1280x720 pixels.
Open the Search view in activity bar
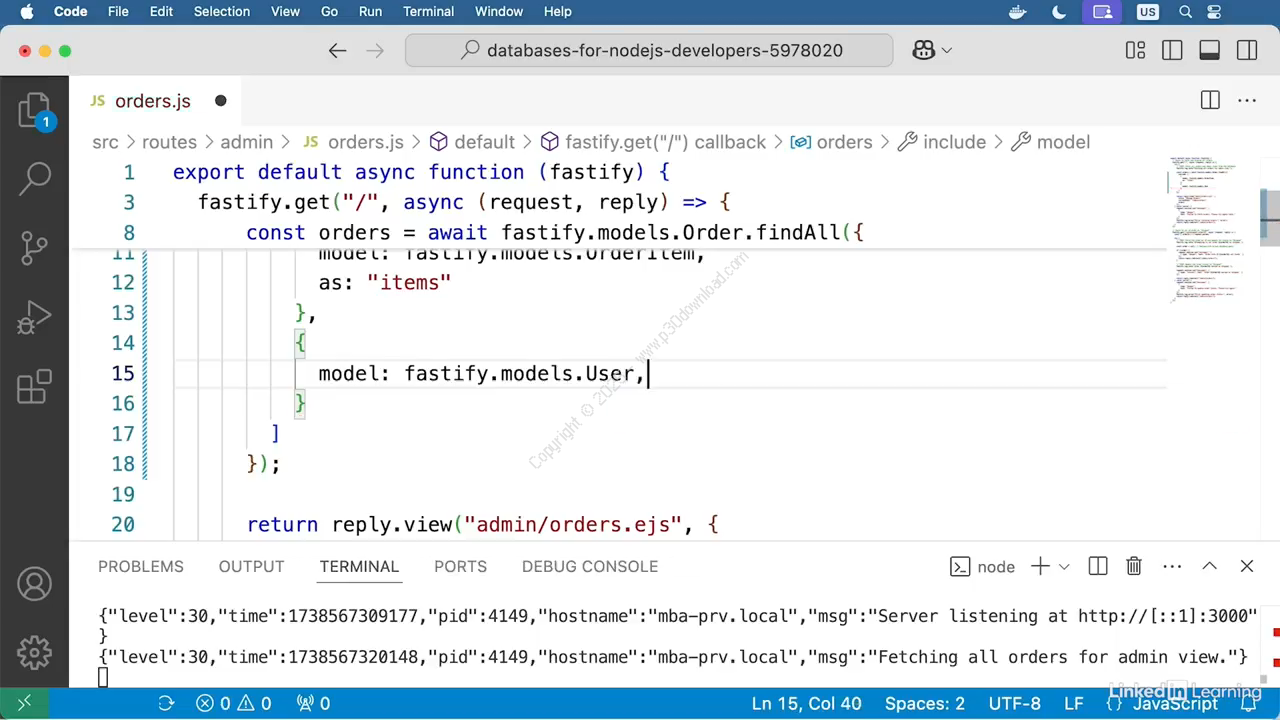click(34, 179)
